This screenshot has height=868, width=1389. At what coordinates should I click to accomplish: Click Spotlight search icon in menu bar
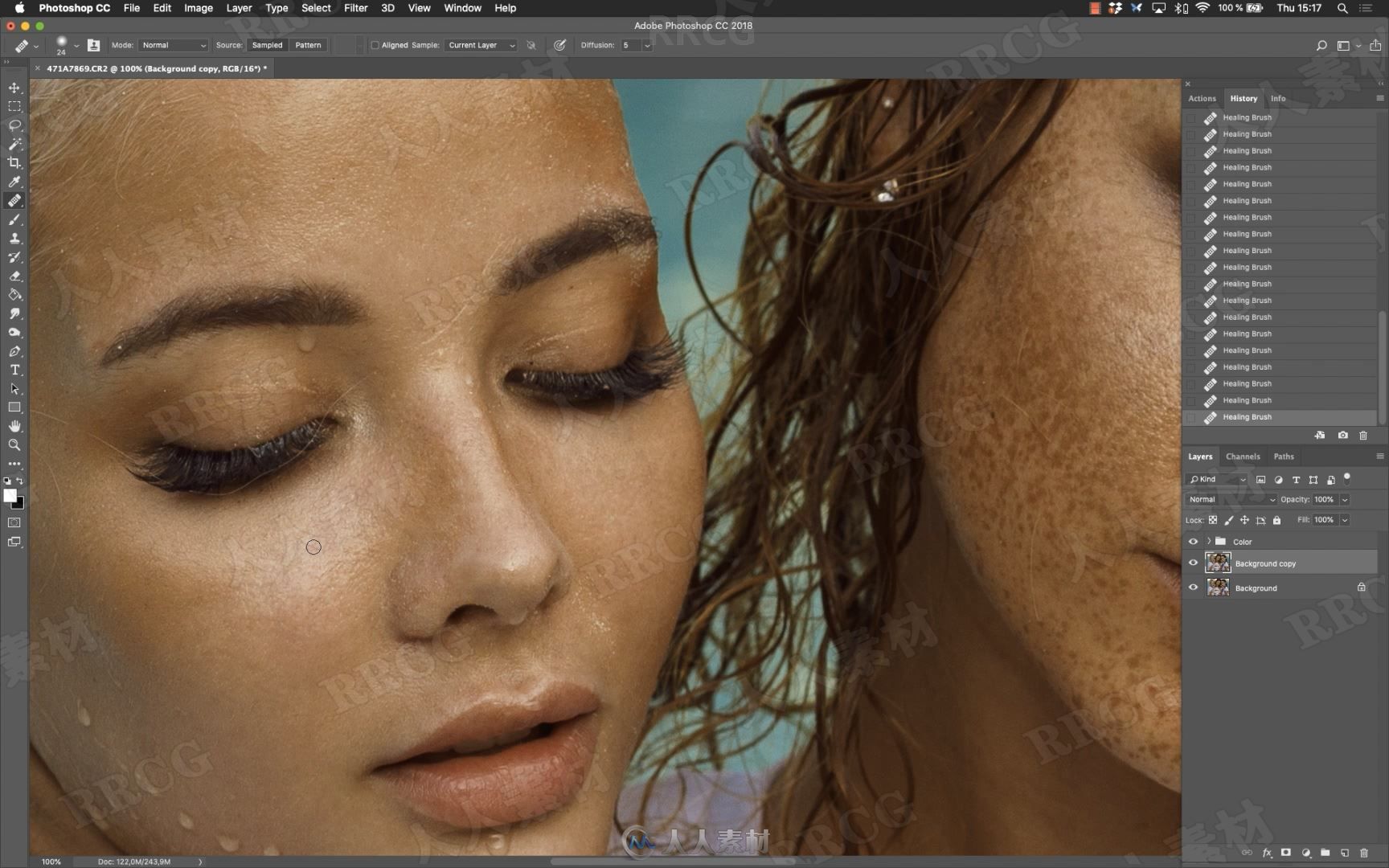(x=1342, y=8)
